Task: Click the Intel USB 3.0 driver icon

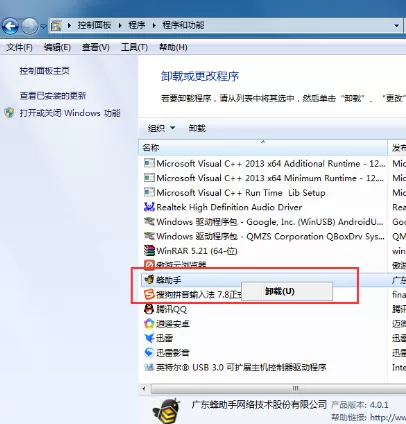Action: coord(149,367)
